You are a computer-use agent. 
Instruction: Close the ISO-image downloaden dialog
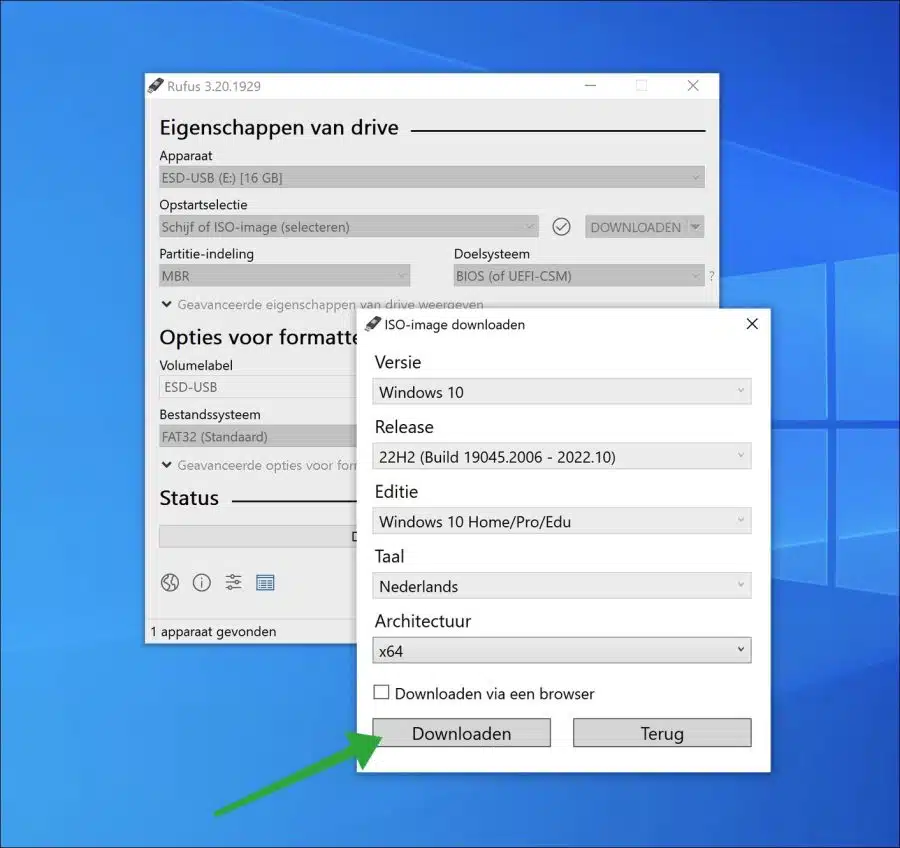coord(752,324)
